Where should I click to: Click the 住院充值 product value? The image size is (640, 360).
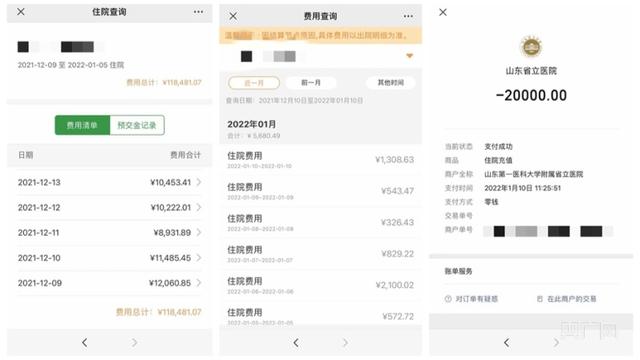(x=498, y=160)
